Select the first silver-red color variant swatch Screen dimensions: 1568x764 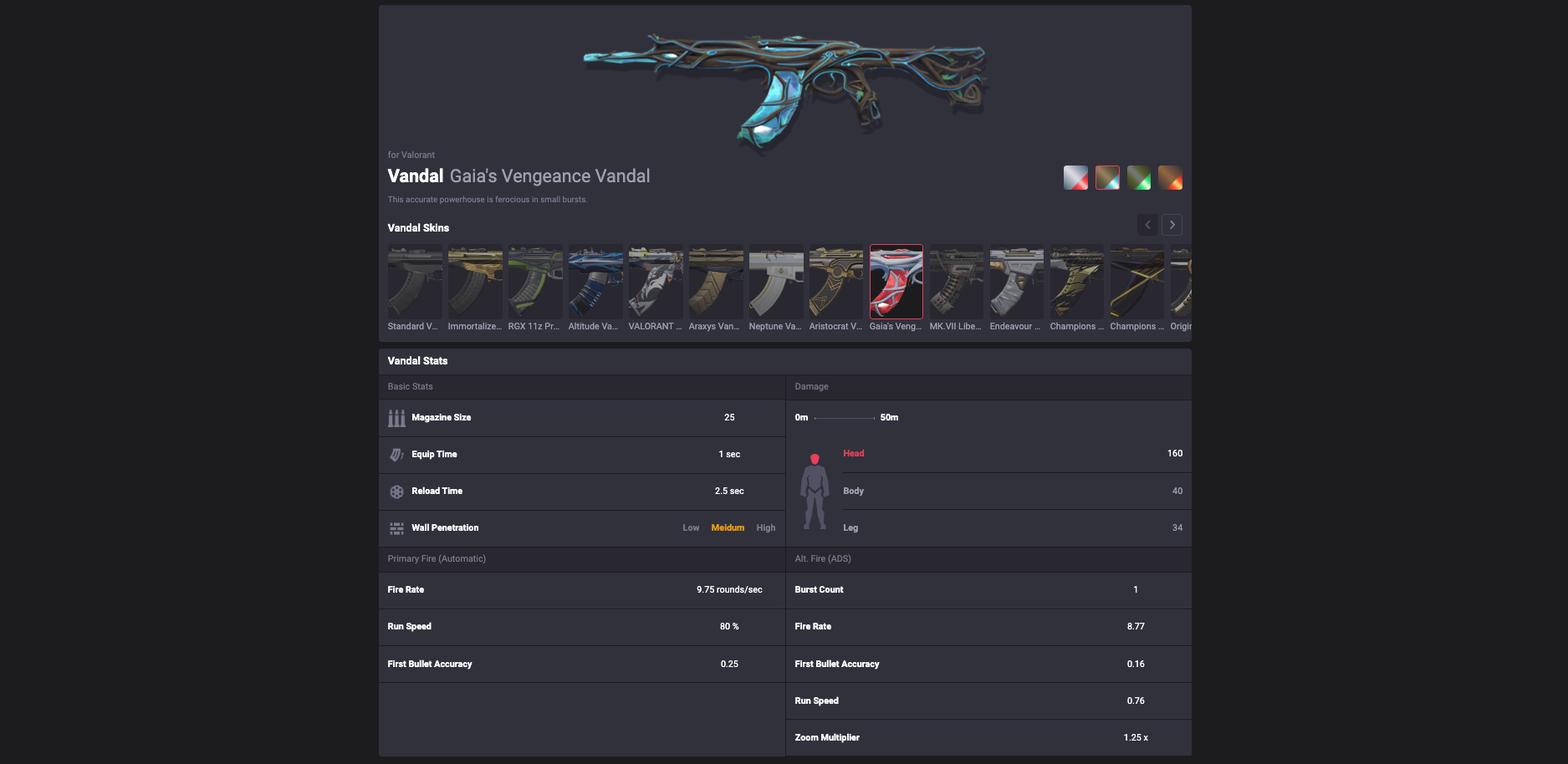pos(1075,177)
